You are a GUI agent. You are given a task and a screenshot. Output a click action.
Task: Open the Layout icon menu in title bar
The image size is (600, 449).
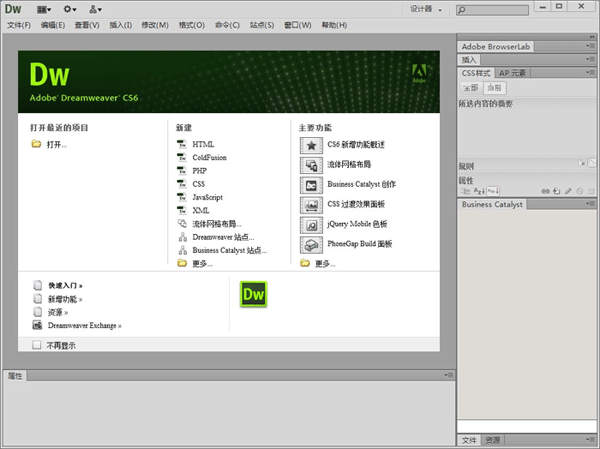(x=43, y=9)
